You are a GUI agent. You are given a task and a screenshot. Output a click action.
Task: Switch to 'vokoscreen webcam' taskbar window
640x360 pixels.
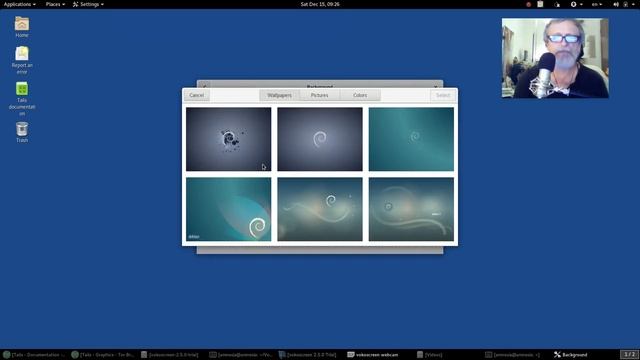click(x=373, y=355)
